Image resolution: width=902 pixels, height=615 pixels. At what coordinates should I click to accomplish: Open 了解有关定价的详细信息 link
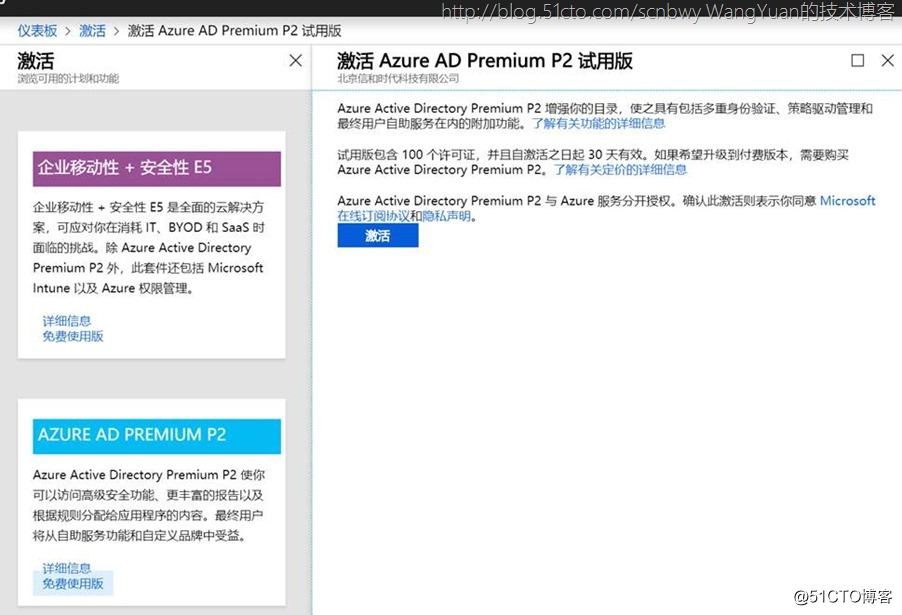tap(620, 170)
